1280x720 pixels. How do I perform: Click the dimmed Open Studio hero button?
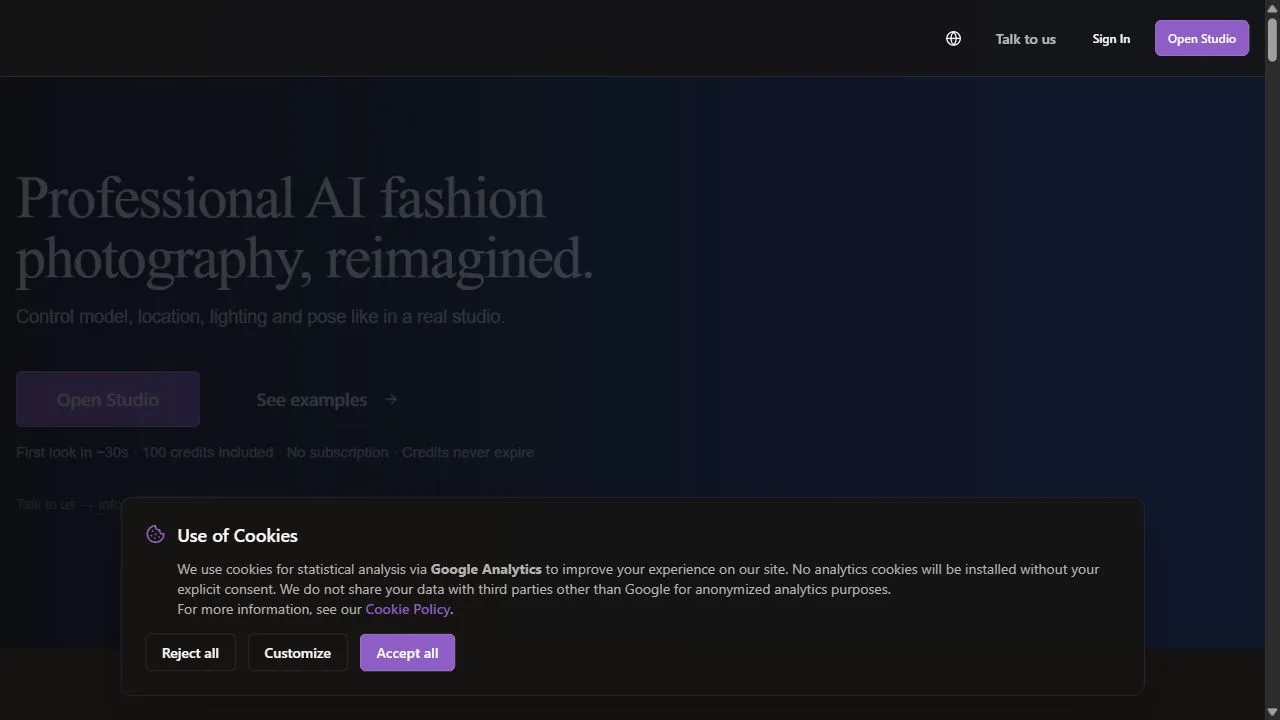click(x=108, y=399)
